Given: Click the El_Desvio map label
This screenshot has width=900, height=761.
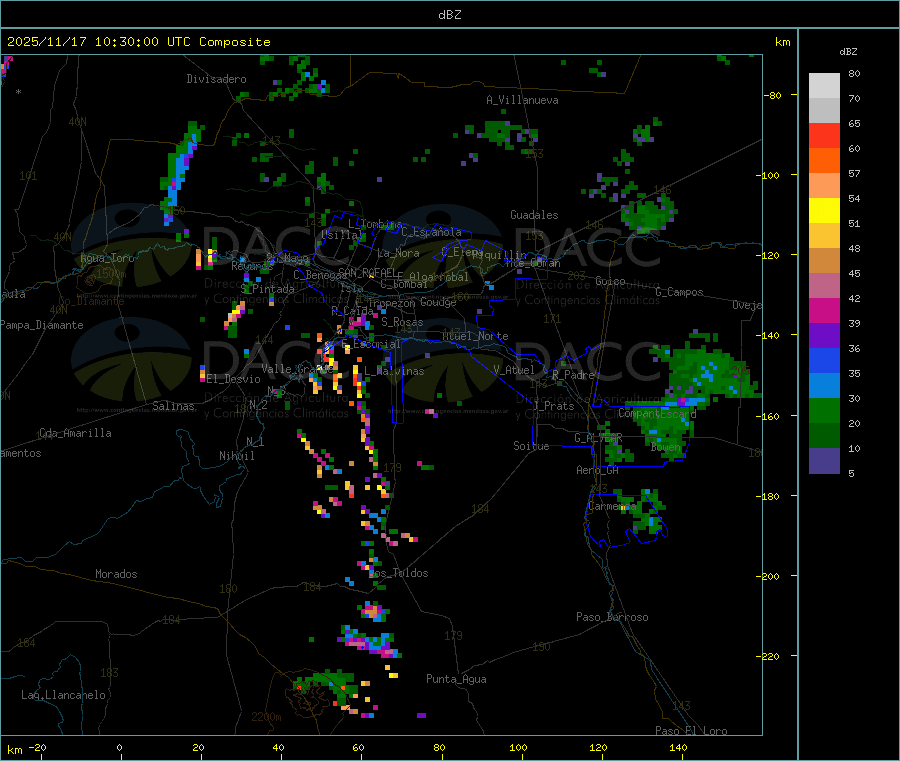Looking at the screenshot, I should (234, 379).
